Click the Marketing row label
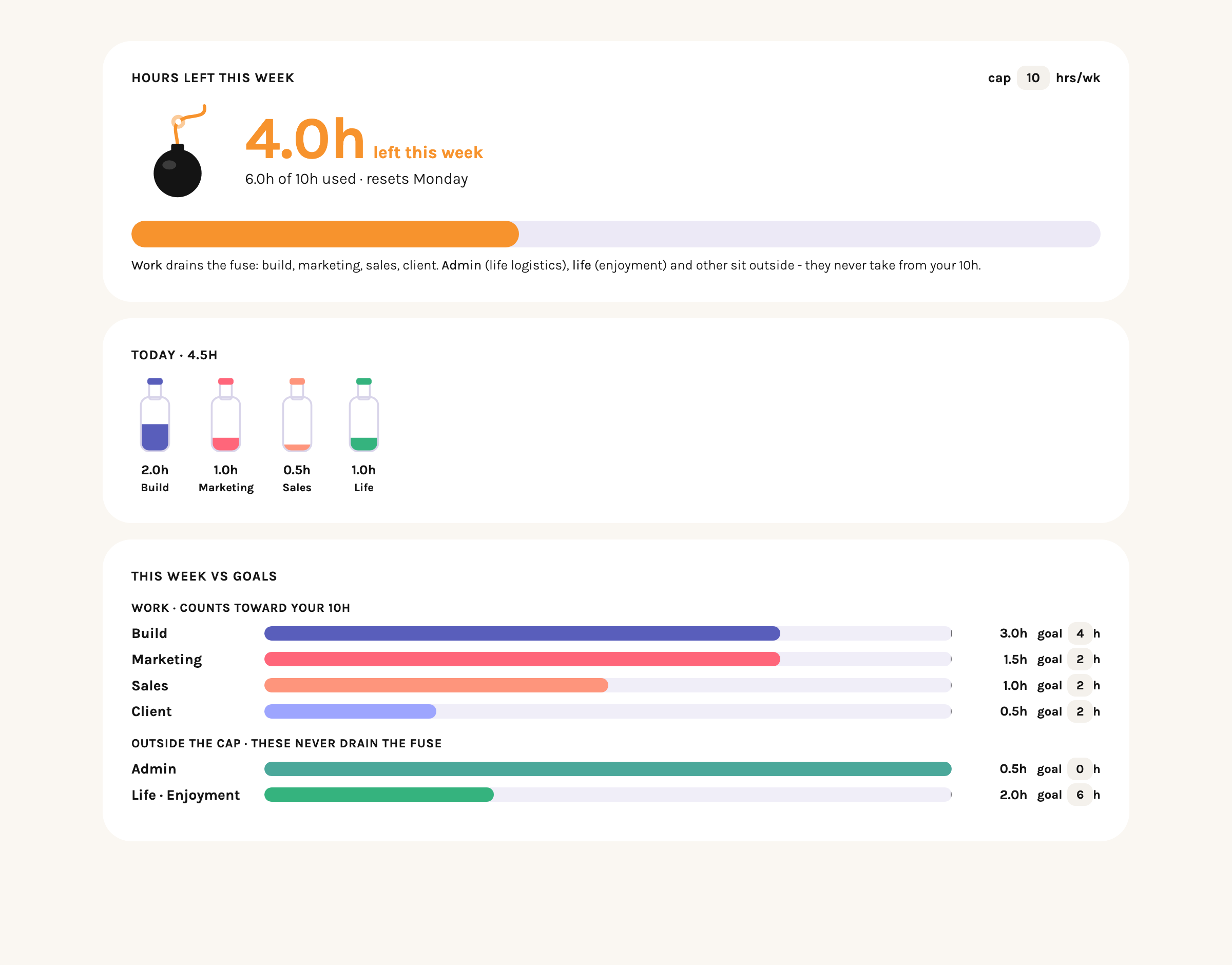Viewport: 1232px width, 965px height. pyautogui.click(x=167, y=660)
